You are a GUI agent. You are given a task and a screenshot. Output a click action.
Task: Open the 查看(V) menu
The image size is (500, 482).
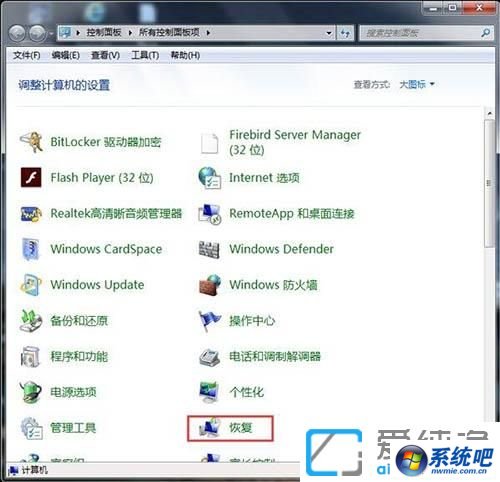106,55
